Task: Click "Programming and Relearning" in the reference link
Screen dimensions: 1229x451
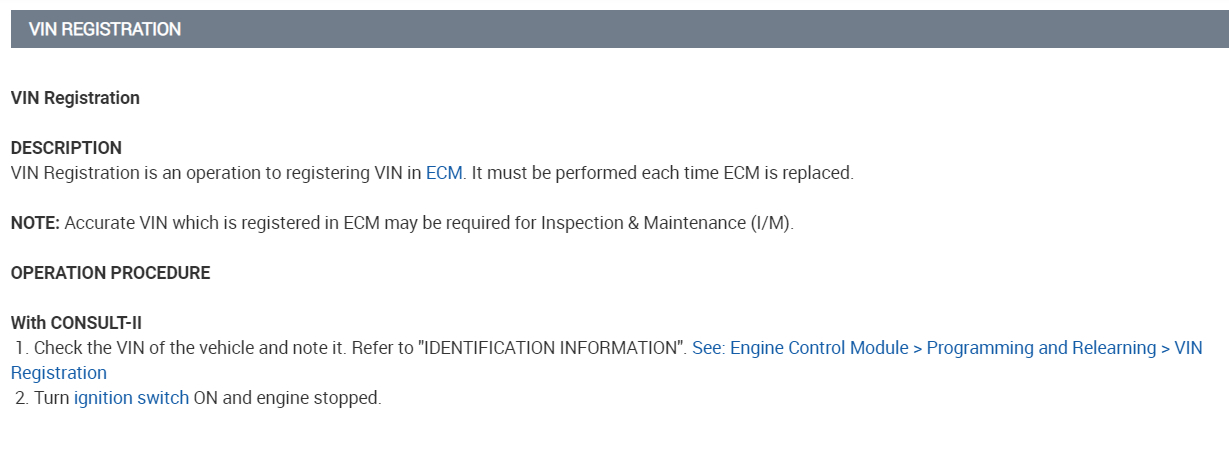Action: click(1041, 348)
